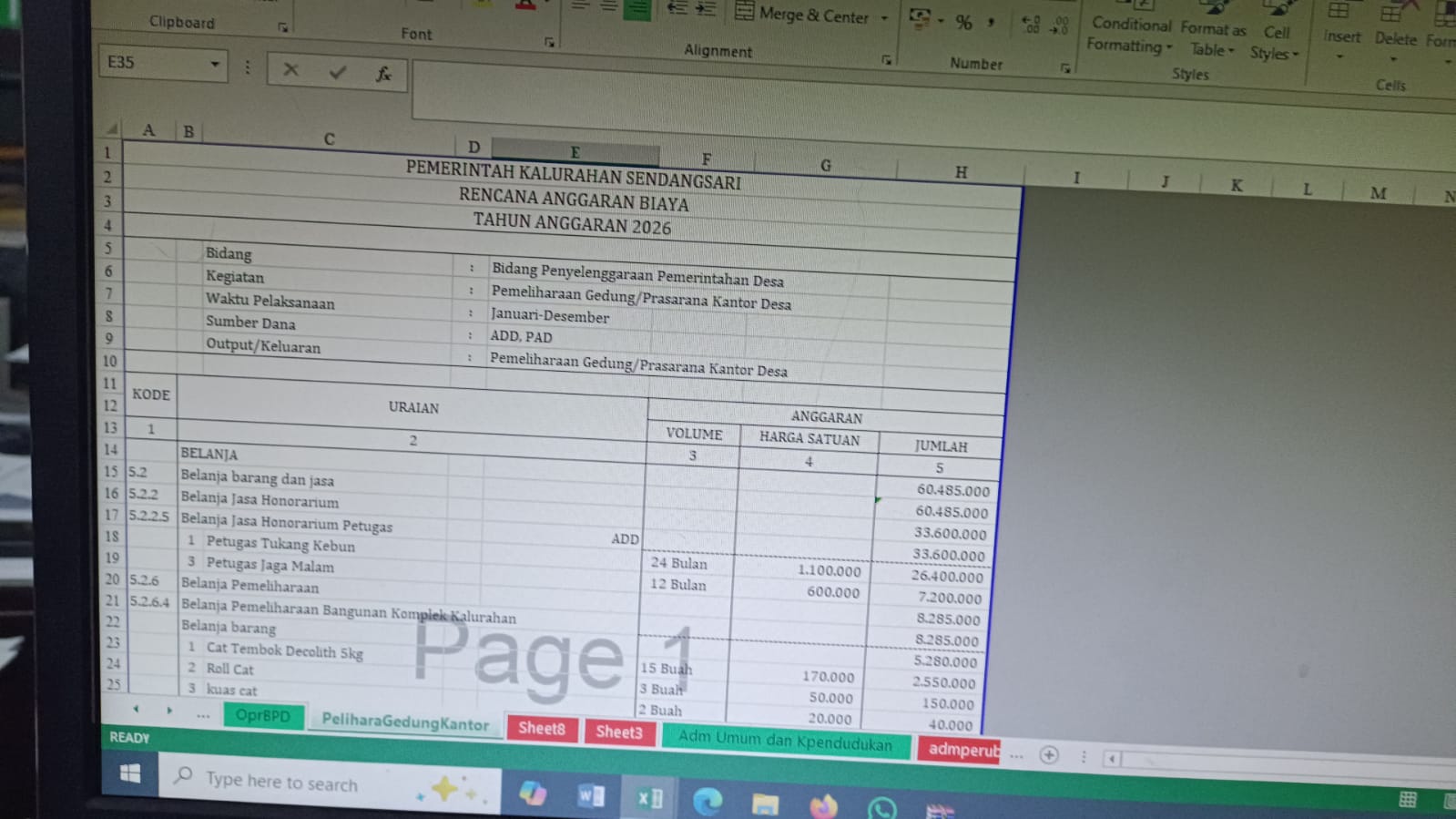Viewport: 1456px width, 819px height.
Task: Open the Accounting Number Format dropdown arrow
Action: point(940,21)
